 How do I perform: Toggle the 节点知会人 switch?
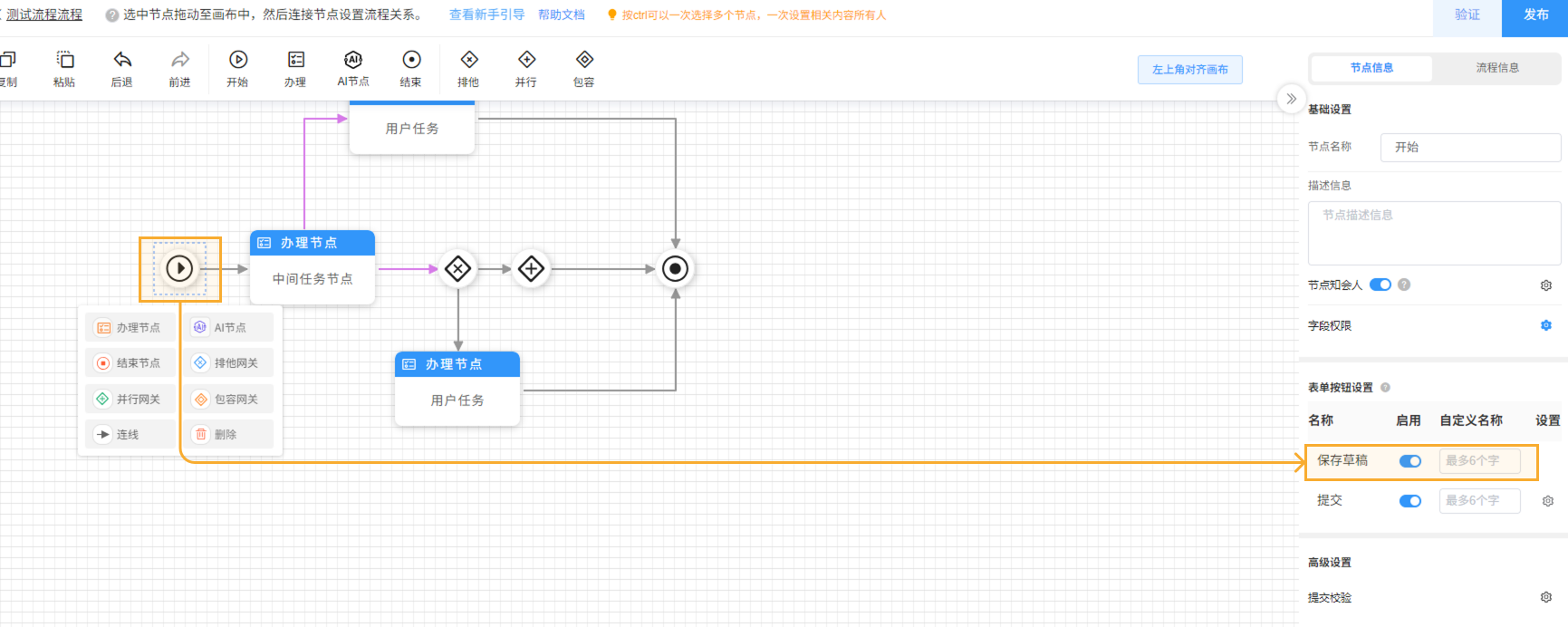(1380, 285)
